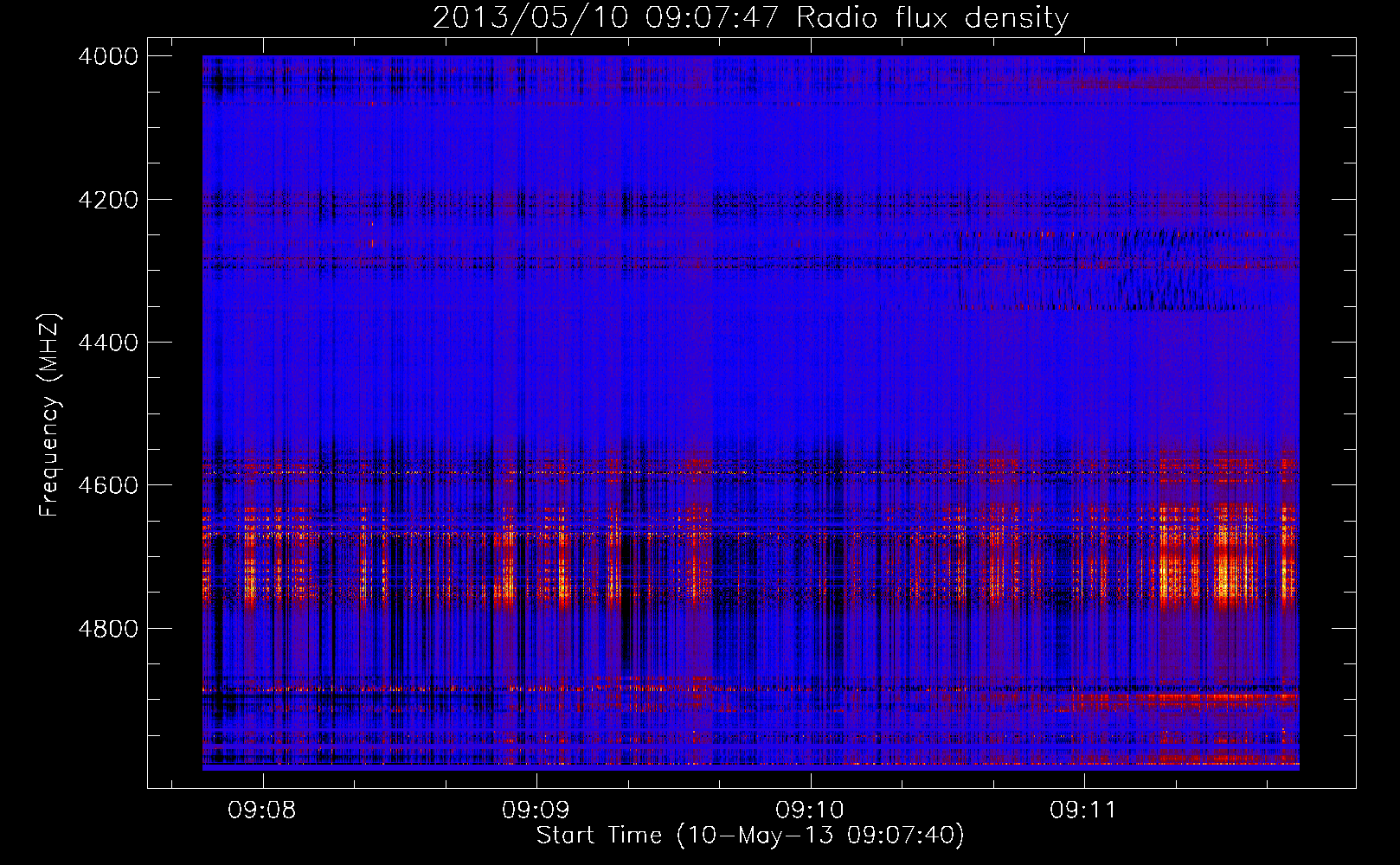Click the 4400 frequency tick label
1400x865 pixels.
tap(108, 343)
